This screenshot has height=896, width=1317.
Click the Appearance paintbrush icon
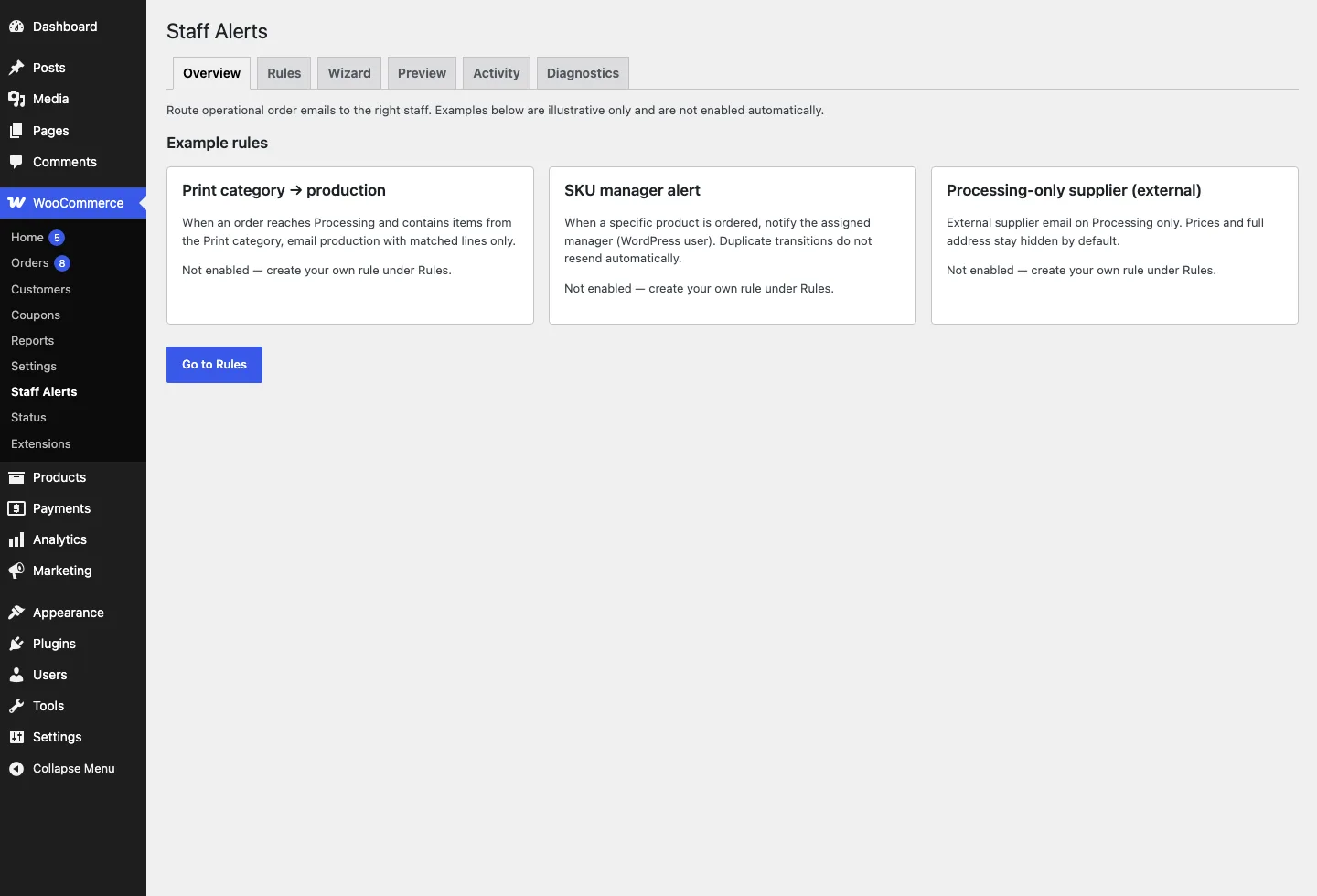click(16, 613)
